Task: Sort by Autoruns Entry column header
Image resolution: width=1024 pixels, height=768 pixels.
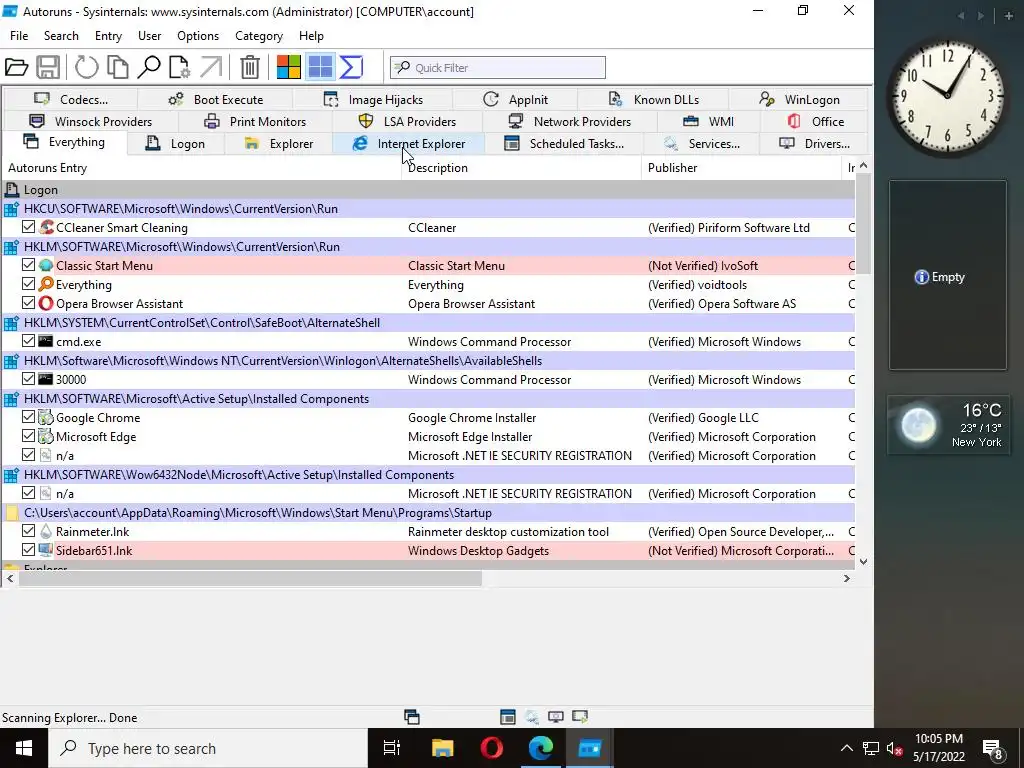Action: tap(202, 168)
